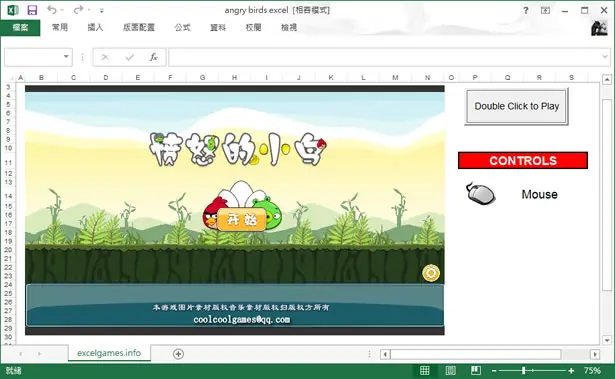615x379 pixels.
Task: Open the 檔案 File tab
Action: click(x=20, y=27)
